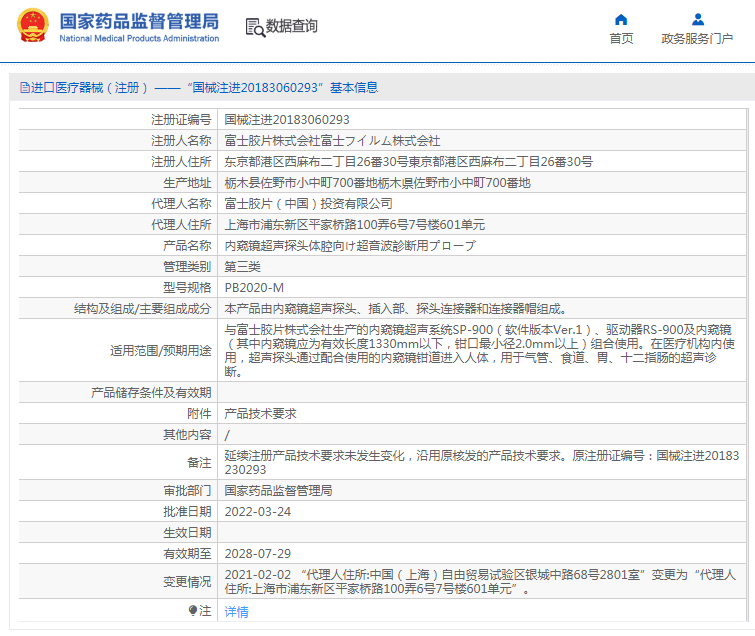Click 国家药品监督管理局 site title
This screenshot has height=636, width=755.
pos(139,21)
